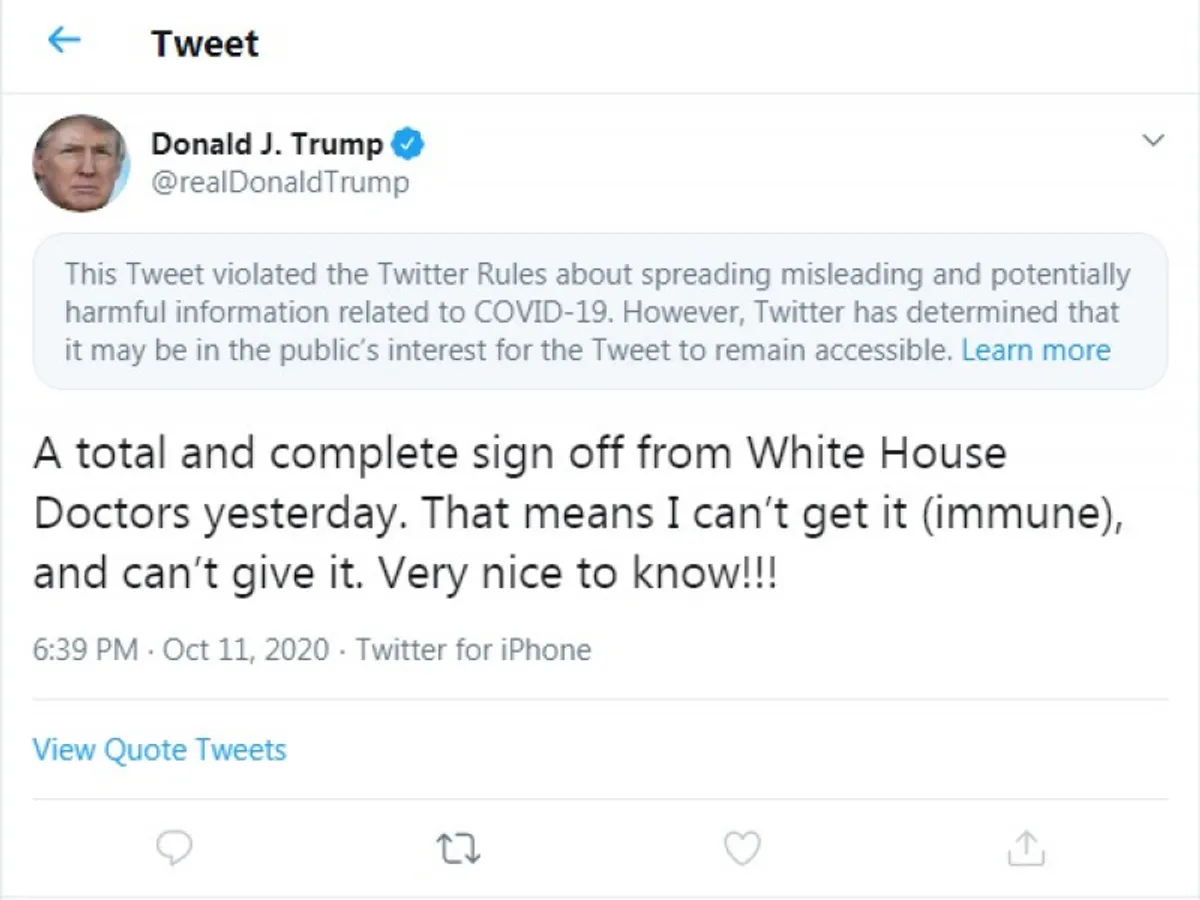This screenshot has height=900, width=1200.
Task: Open the Donald J. Trump profile picture
Action: (81, 163)
